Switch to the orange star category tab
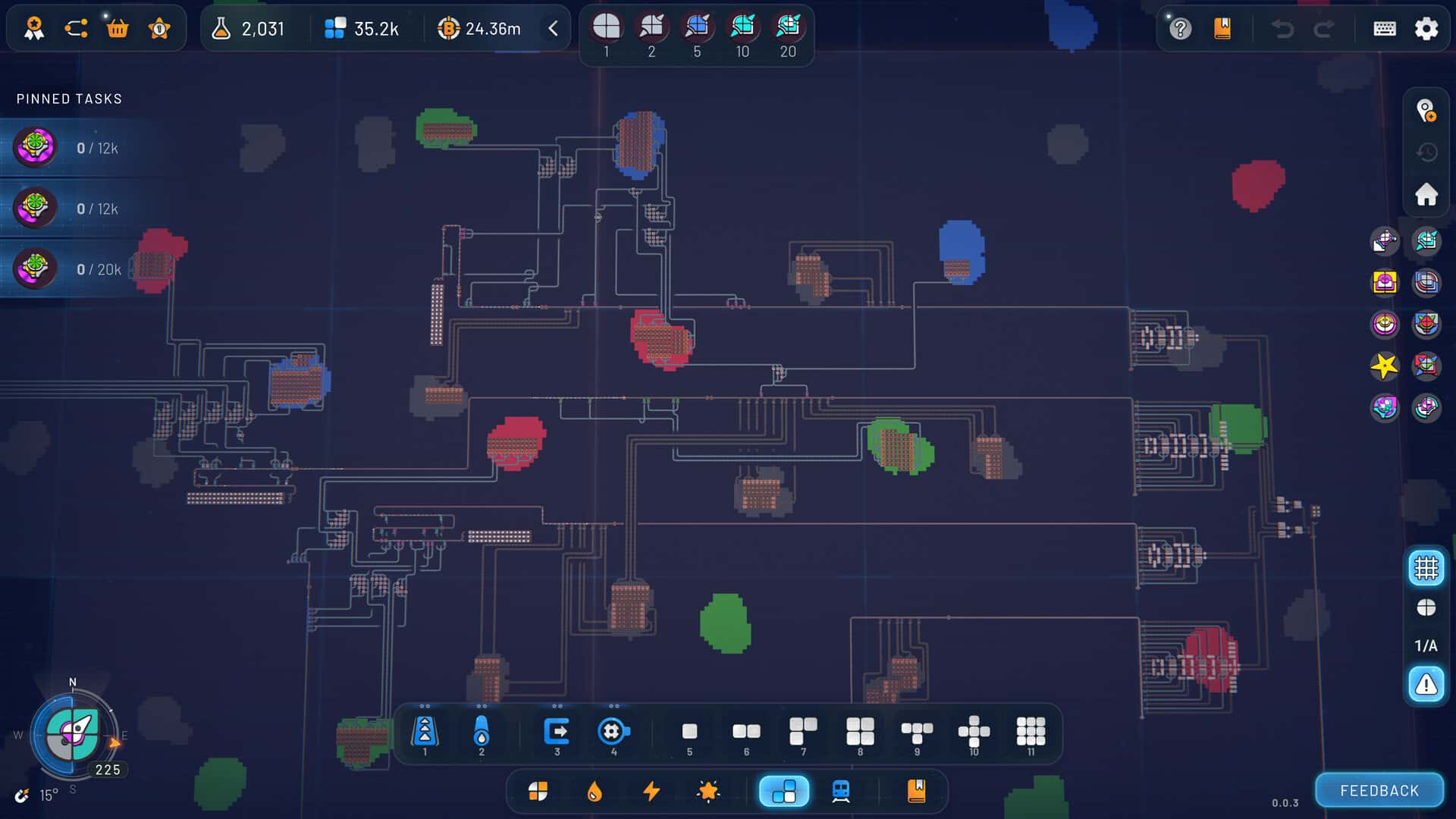1456x819 pixels. pyautogui.click(x=708, y=792)
